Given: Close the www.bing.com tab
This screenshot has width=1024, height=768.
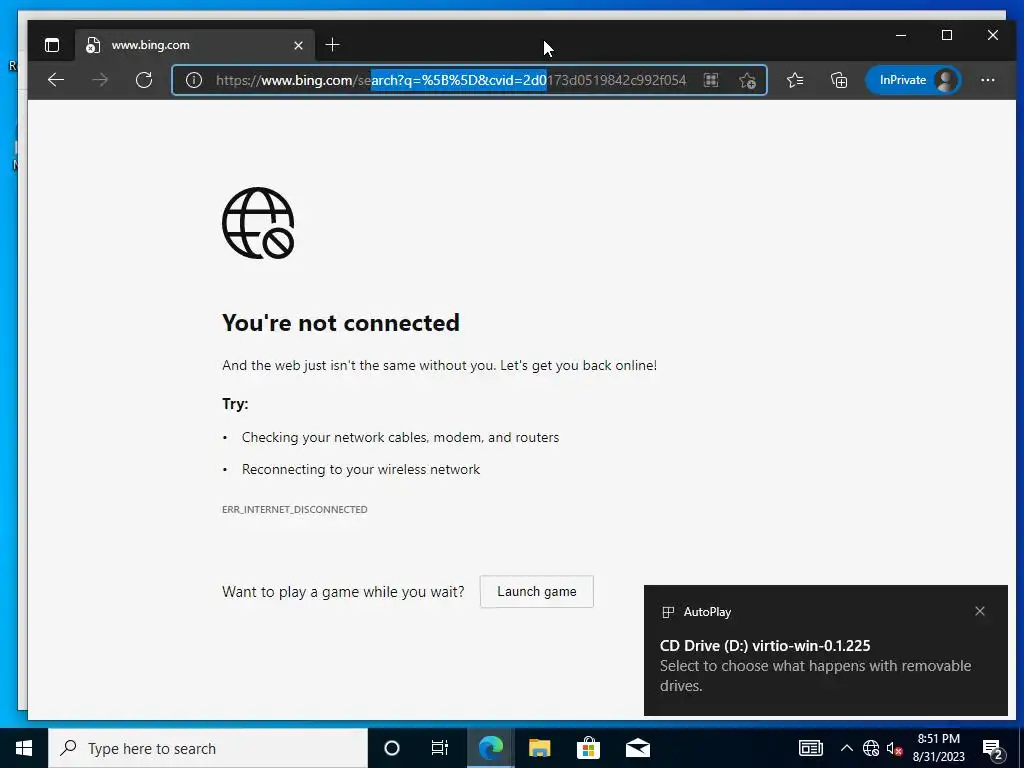Looking at the screenshot, I should [x=298, y=45].
